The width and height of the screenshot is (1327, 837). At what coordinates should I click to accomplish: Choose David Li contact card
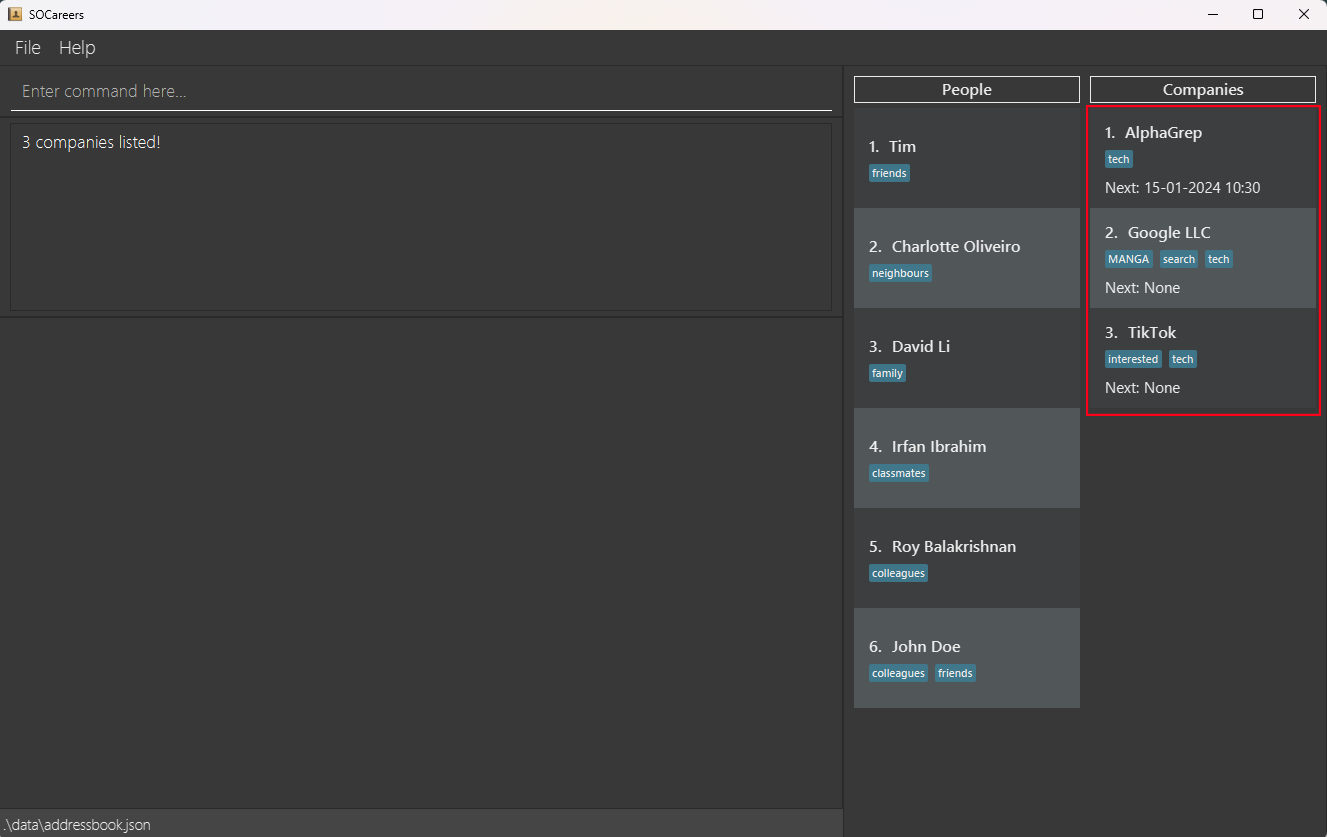point(966,358)
